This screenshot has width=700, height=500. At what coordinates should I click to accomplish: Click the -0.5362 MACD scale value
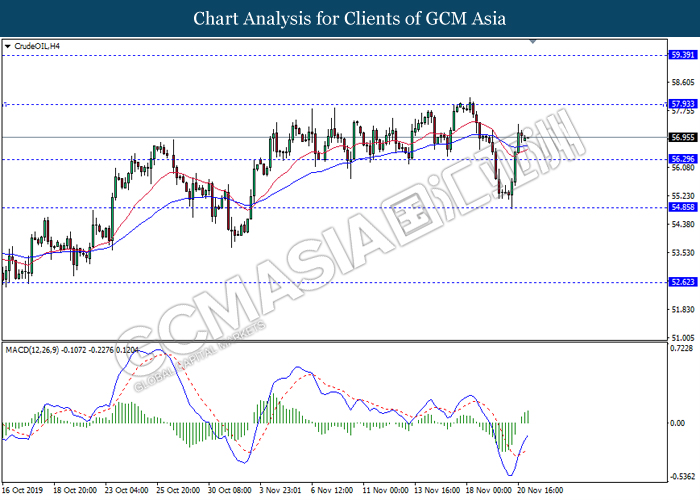point(683,476)
